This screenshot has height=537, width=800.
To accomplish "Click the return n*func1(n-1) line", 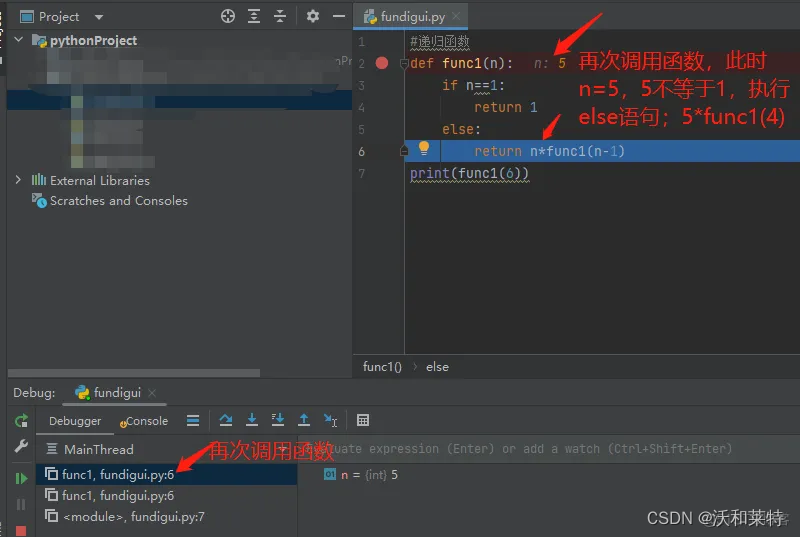I will [549, 151].
